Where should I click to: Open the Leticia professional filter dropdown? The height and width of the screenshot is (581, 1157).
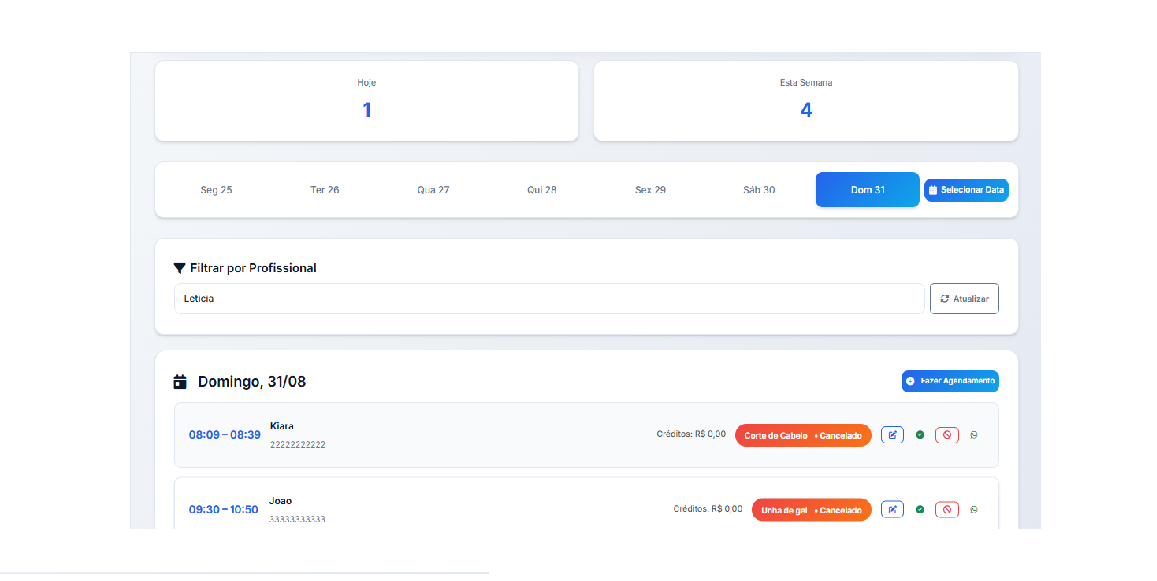(548, 299)
